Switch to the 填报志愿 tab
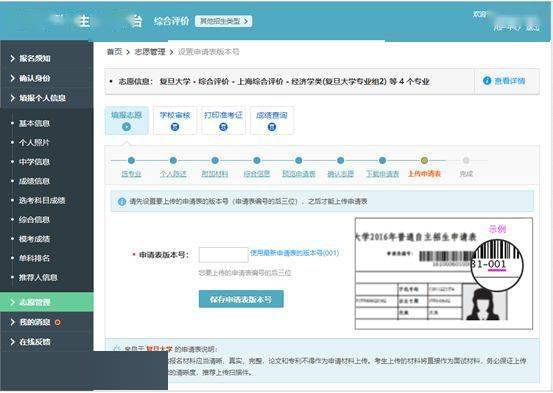 [x=127, y=121]
